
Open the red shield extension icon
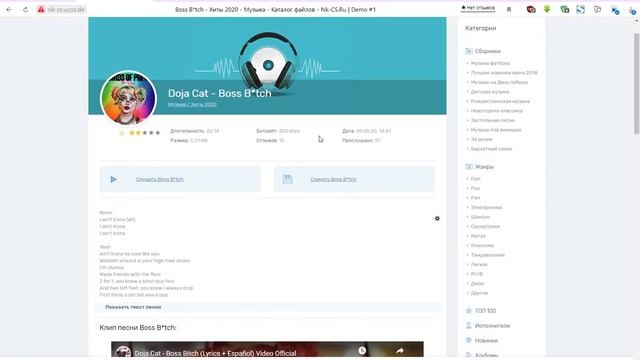coord(531,9)
